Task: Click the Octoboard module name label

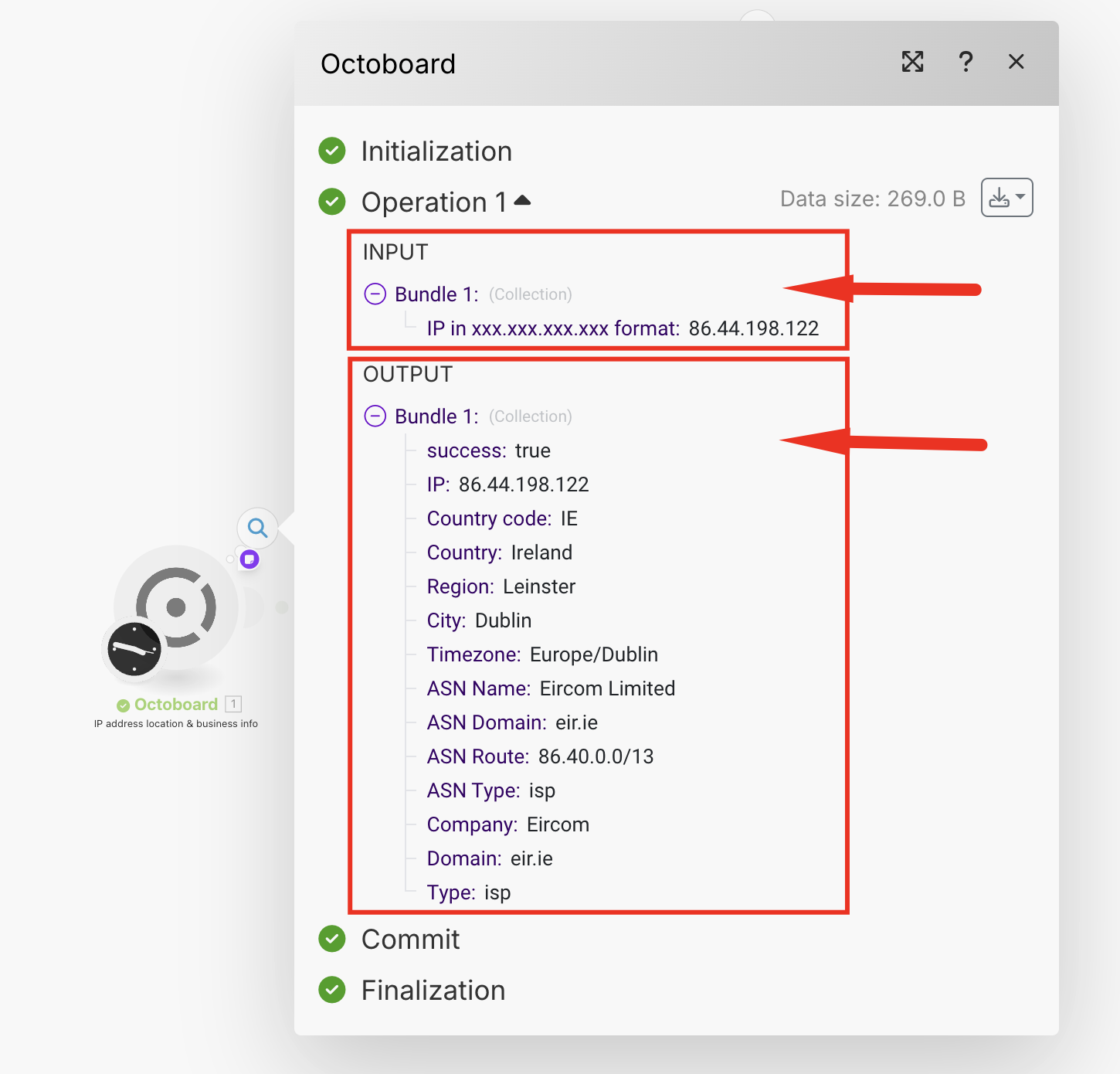Action: pos(175,705)
